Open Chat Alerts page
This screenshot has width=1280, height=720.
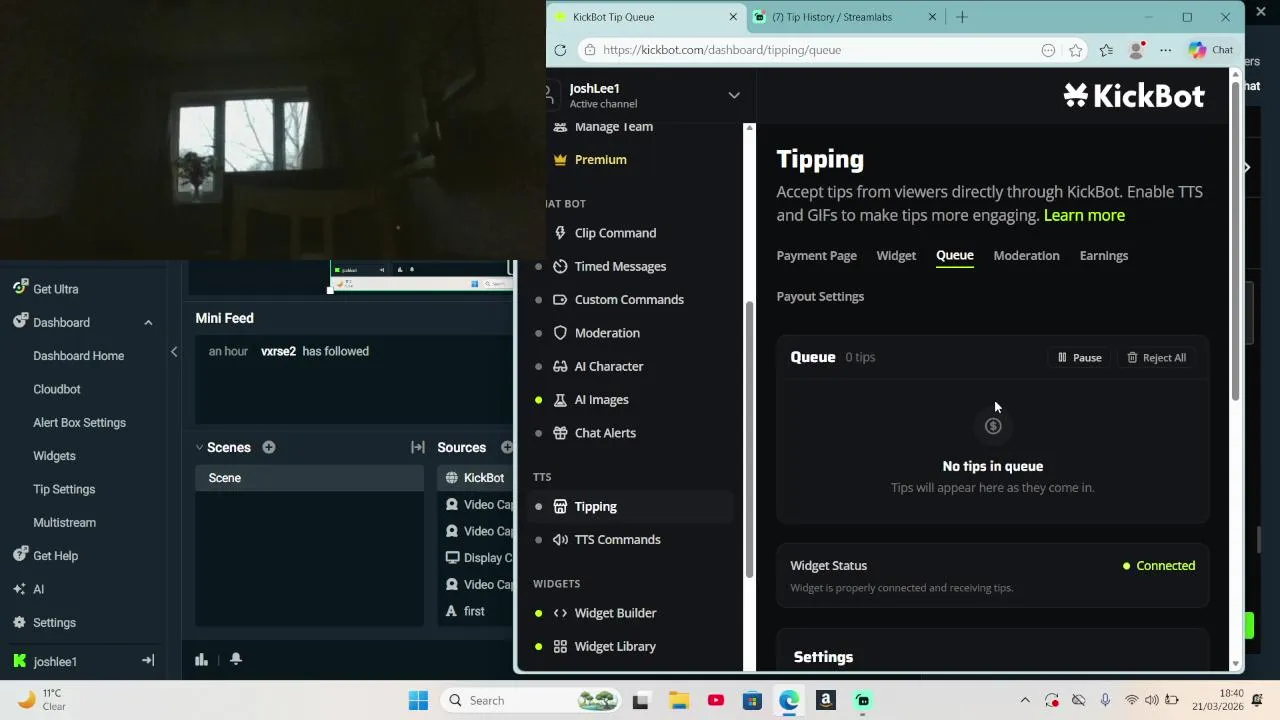click(x=605, y=433)
